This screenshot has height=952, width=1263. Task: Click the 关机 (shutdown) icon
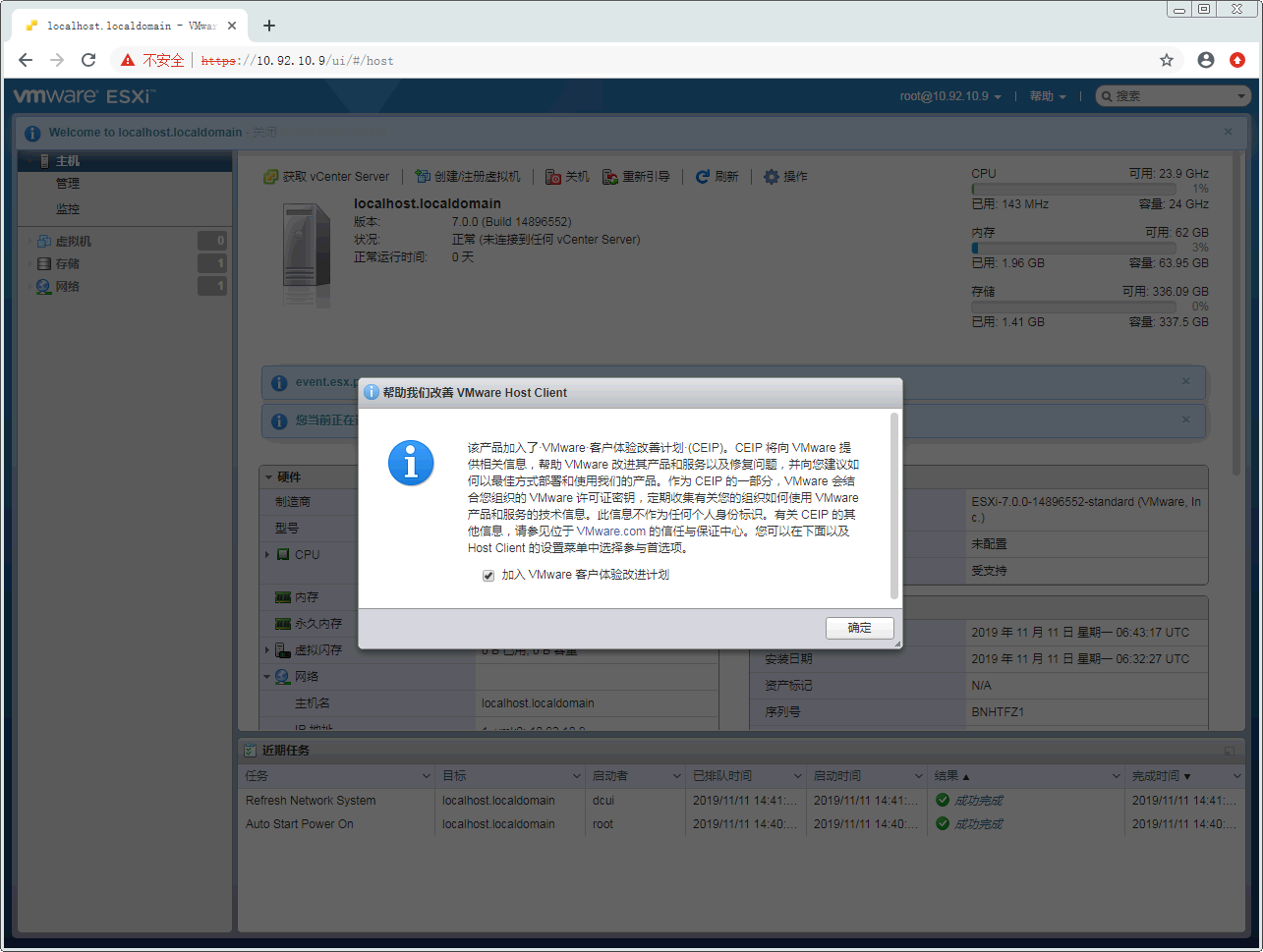pyautogui.click(x=554, y=177)
